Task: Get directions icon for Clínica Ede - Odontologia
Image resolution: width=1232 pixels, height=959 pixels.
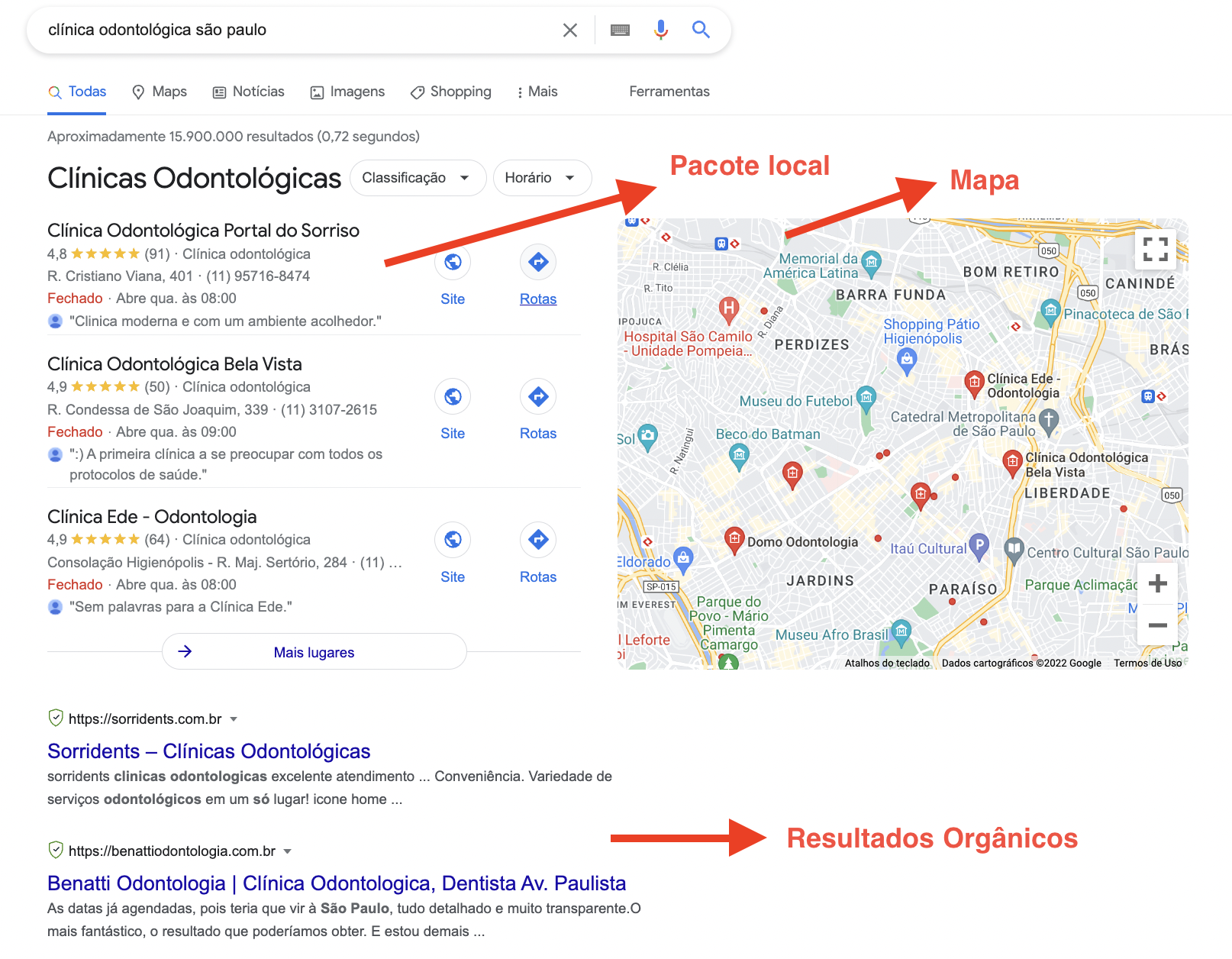Action: tap(538, 540)
